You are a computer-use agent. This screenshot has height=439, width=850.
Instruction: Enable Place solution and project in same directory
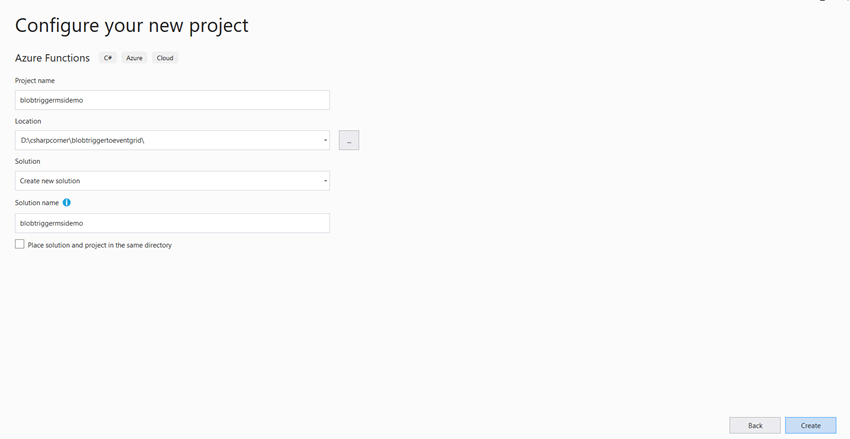pyautogui.click(x=20, y=244)
